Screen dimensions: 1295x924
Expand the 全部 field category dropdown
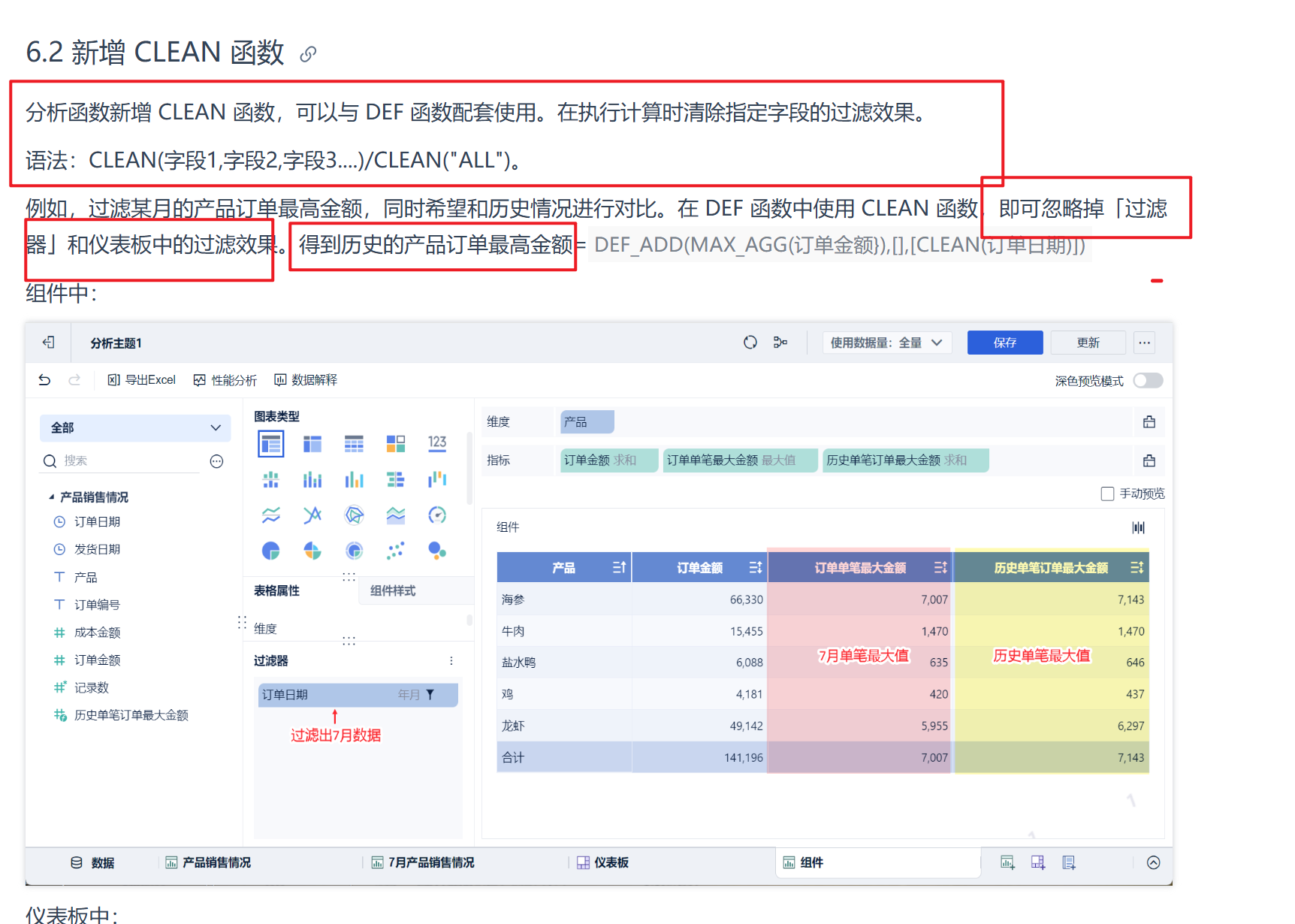tap(135, 428)
